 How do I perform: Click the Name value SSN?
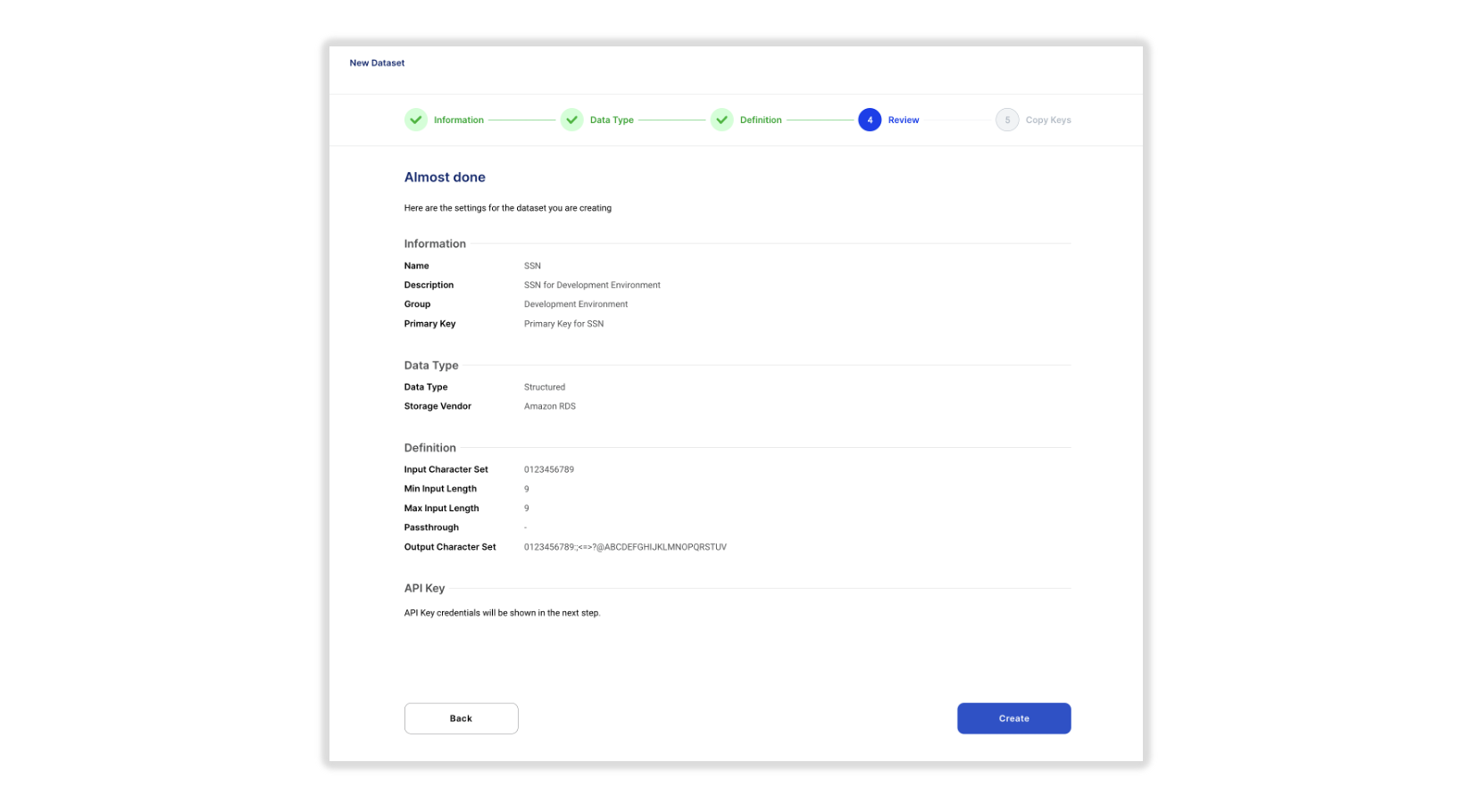pos(532,266)
